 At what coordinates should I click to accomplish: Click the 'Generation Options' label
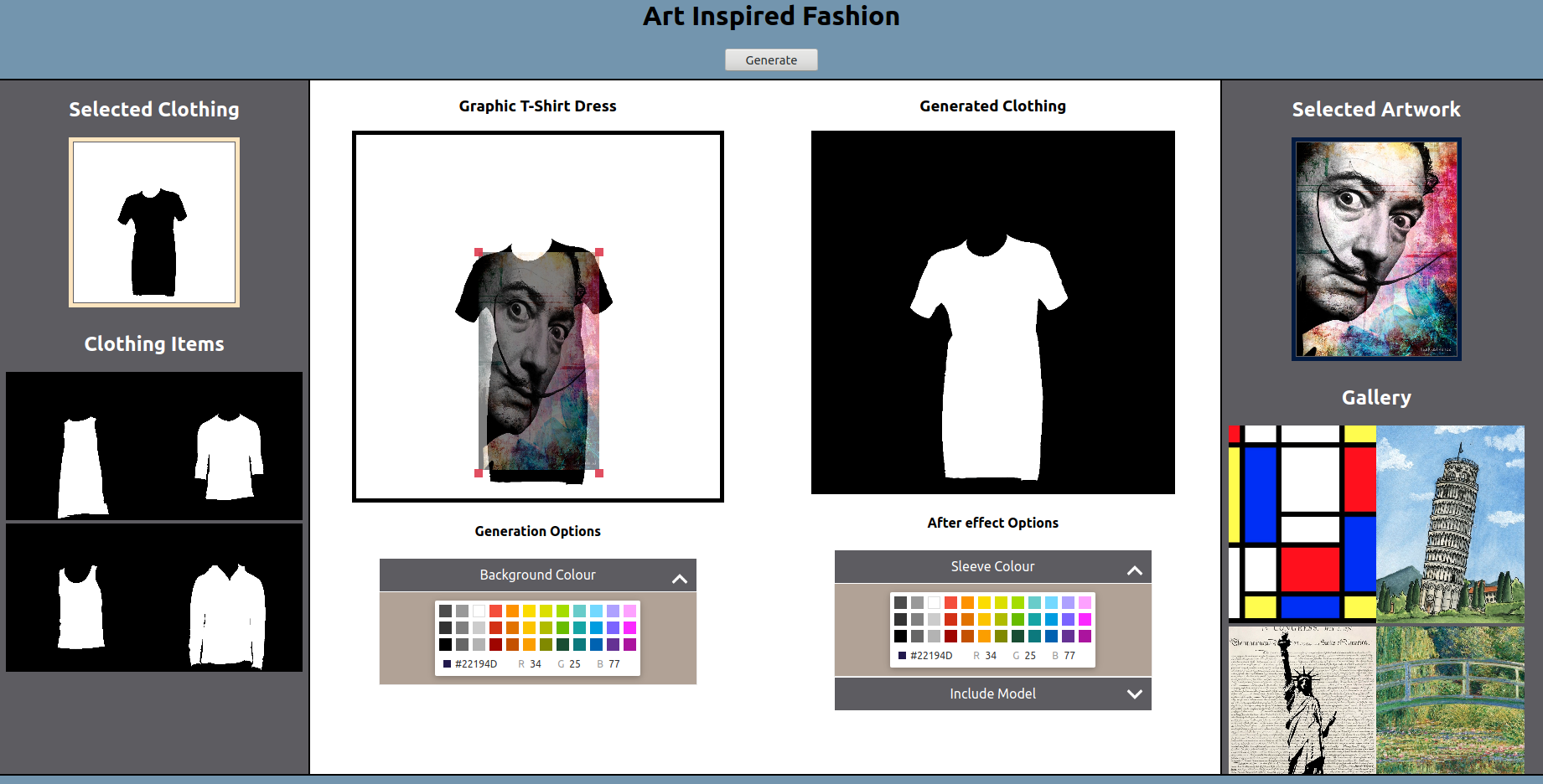pyautogui.click(x=537, y=531)
